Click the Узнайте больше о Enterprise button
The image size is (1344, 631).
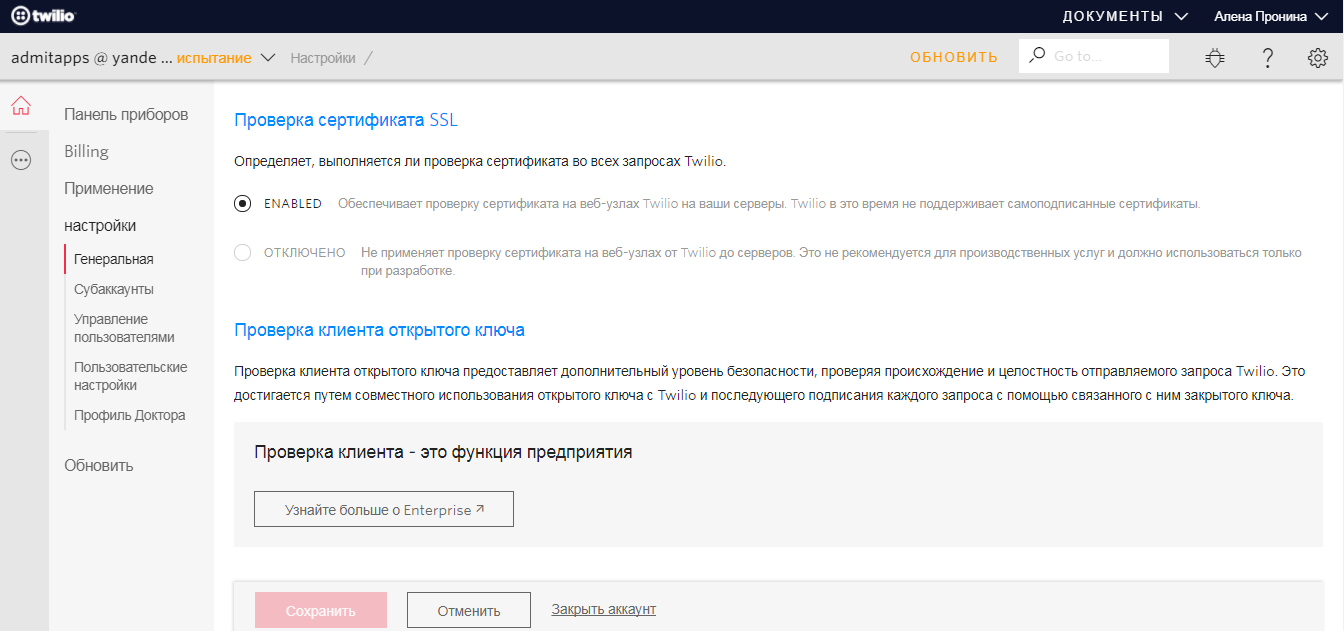[x=383, y=508]
